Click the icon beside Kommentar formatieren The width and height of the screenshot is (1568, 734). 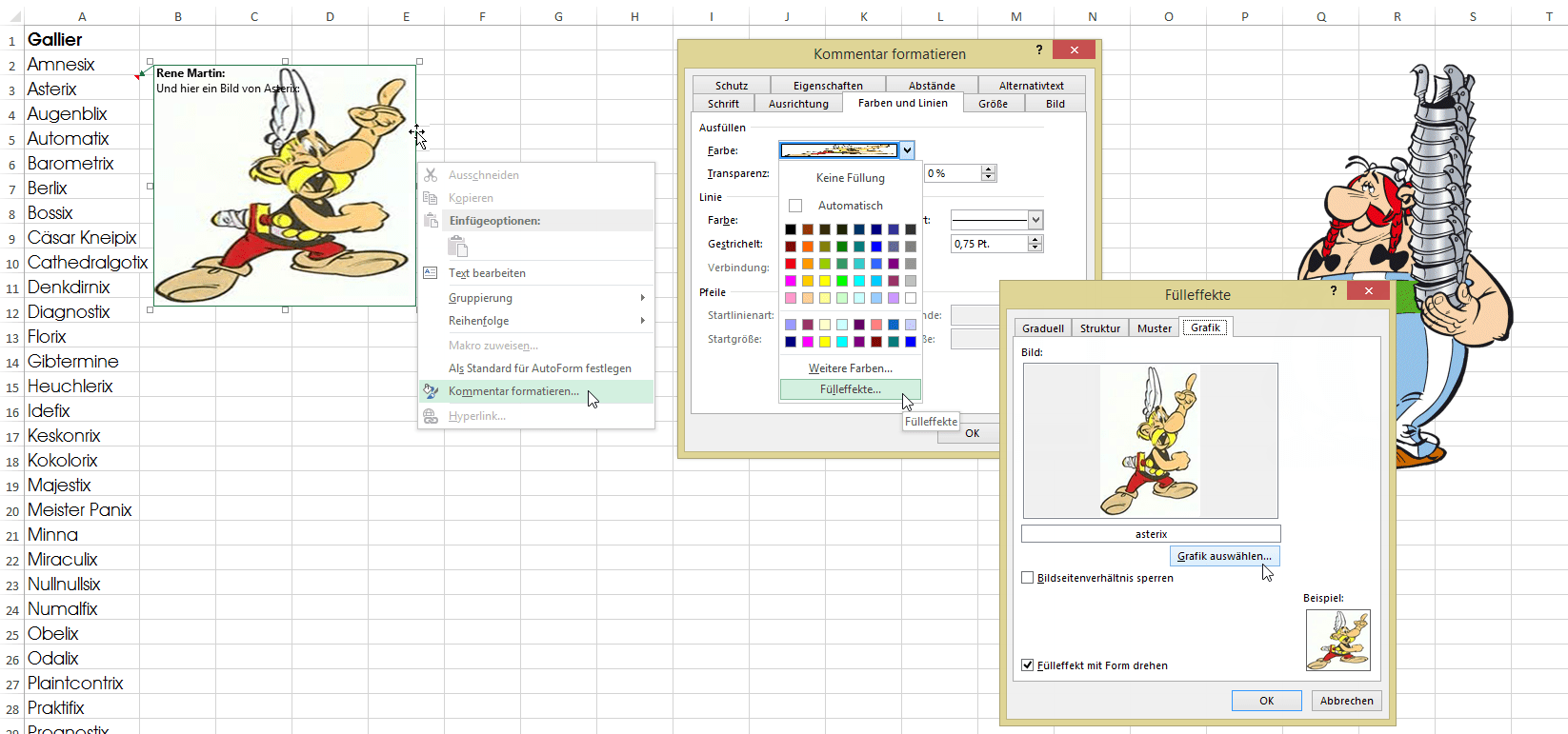(x=431, y=391)
